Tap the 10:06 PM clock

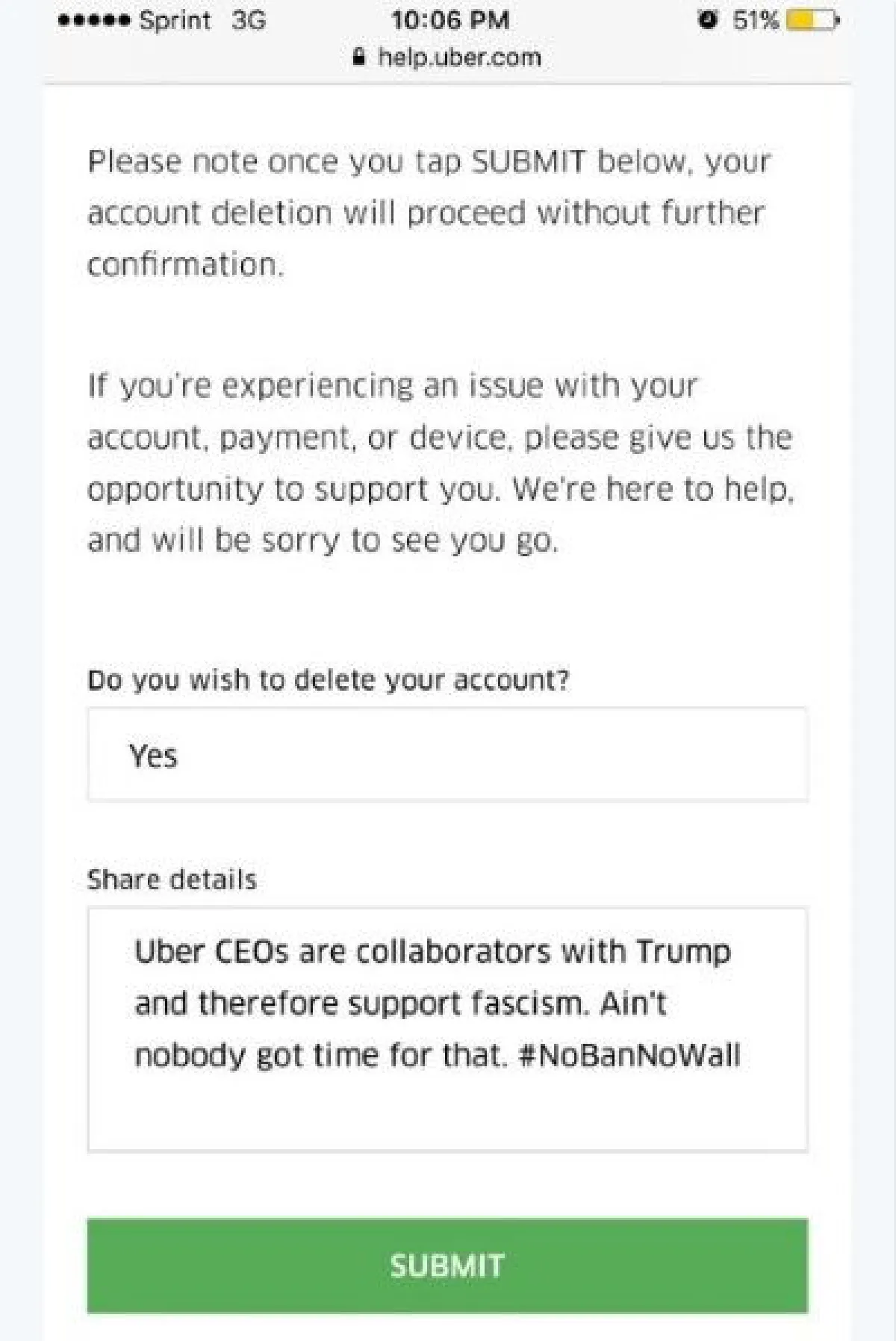450,20
